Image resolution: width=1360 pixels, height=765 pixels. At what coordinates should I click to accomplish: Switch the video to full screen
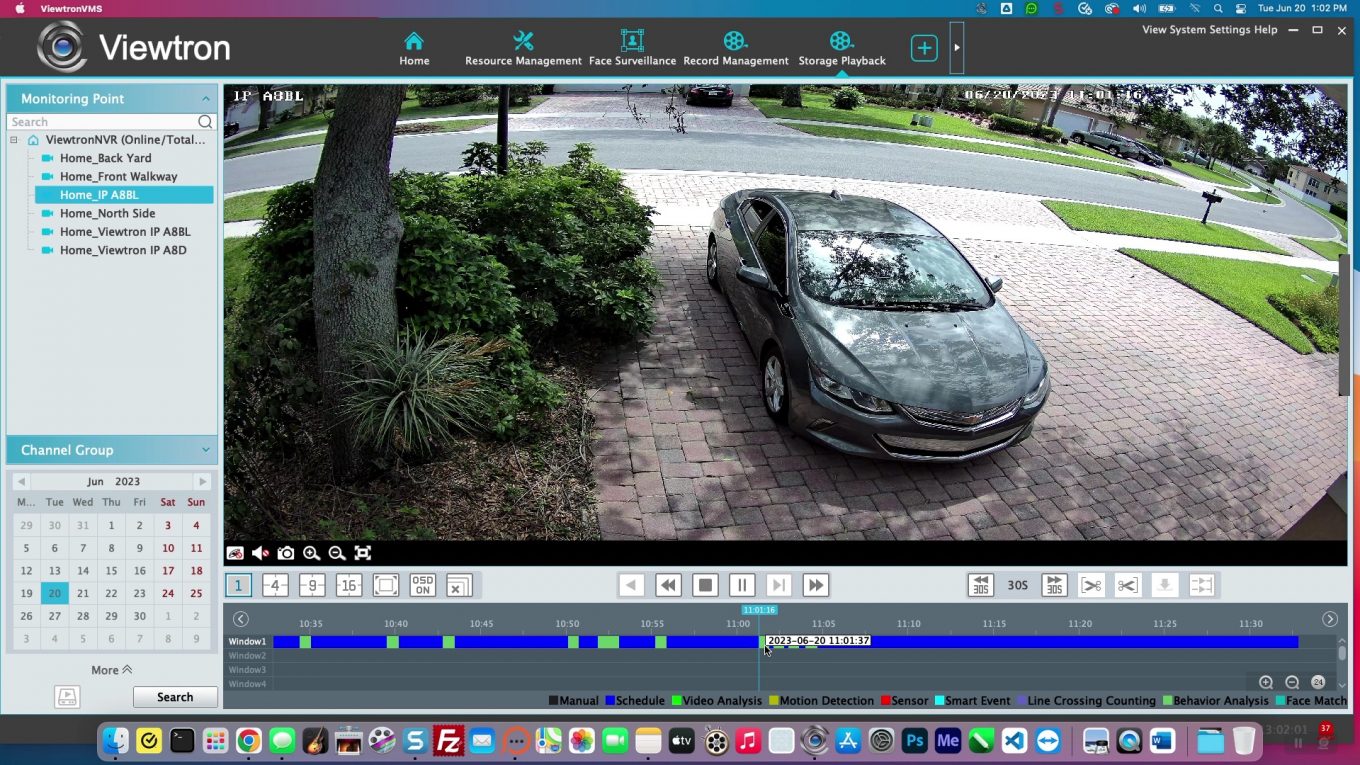[362, 552]
